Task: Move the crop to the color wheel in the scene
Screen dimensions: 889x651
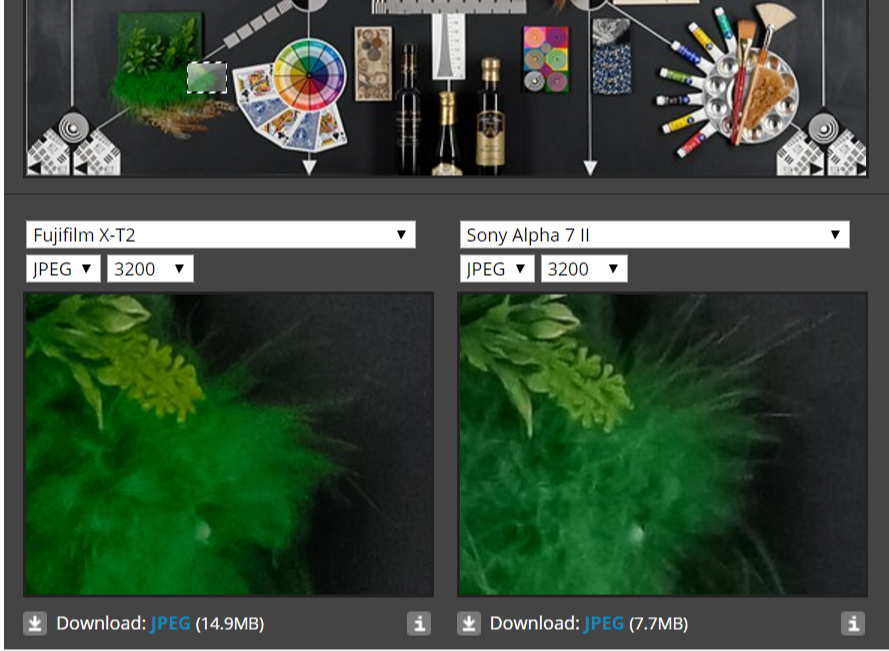Action: tap(309, 74)
